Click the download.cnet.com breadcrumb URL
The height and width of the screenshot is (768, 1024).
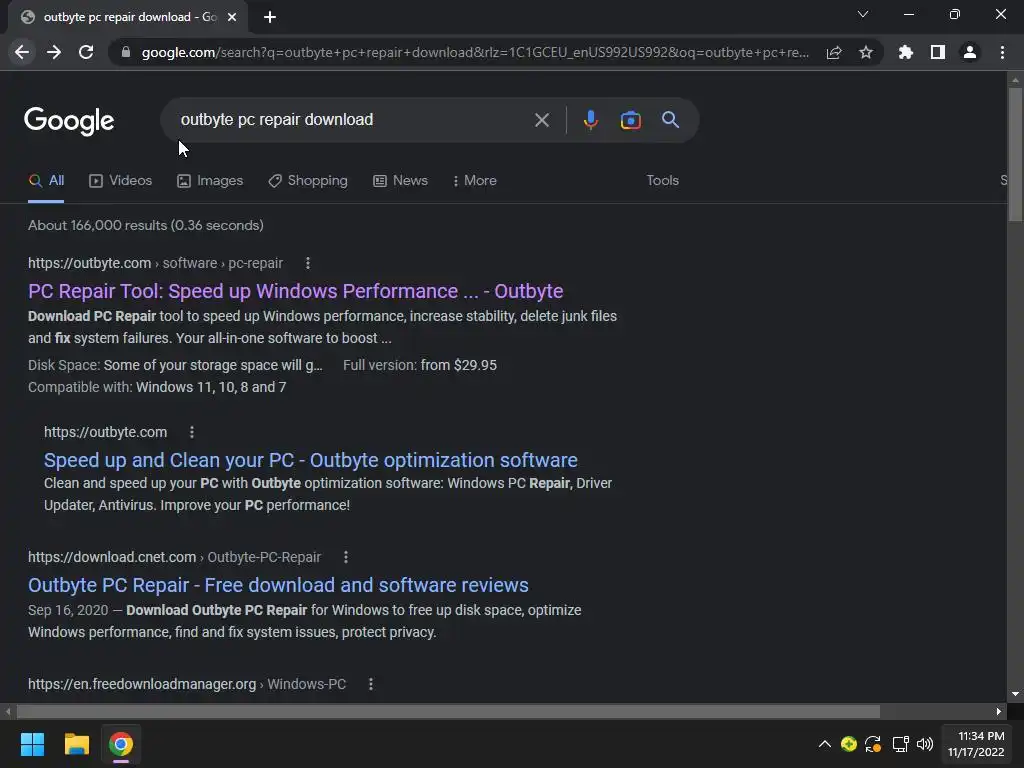[174, 557]
